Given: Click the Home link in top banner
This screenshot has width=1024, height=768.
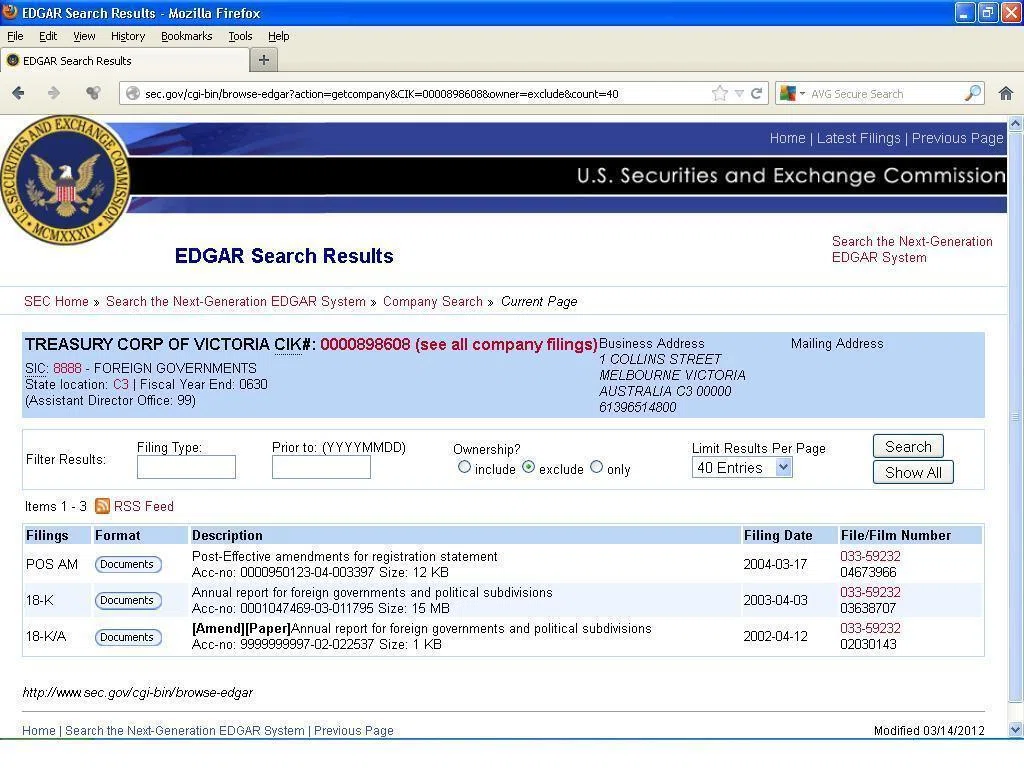Looking at the screenshot, I should tap(787, 138).
